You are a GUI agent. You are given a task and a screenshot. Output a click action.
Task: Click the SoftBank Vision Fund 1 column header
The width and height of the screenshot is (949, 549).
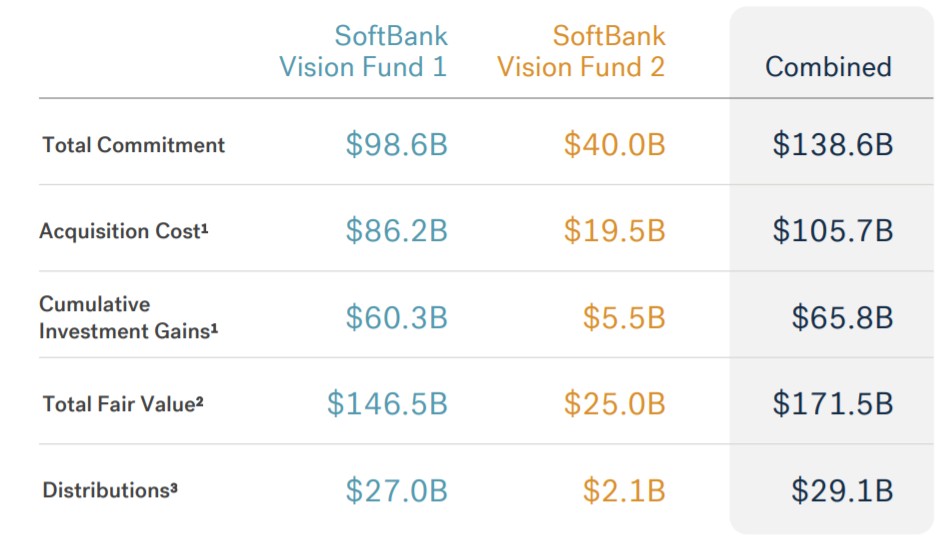click(363, 52)
